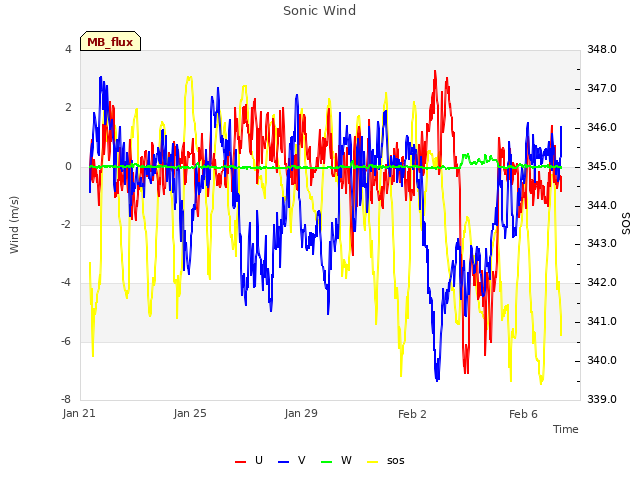The width and height of the screenshot is (640, 480).
Task: Click the Jan 25 x-axis tick label
Action: pos(190,413)
